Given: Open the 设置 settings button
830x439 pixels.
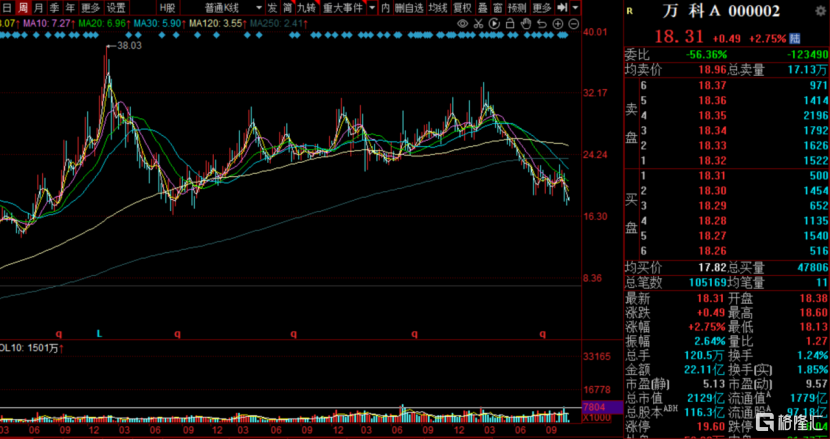Looking at the screenshot, I should pos(116,7).
